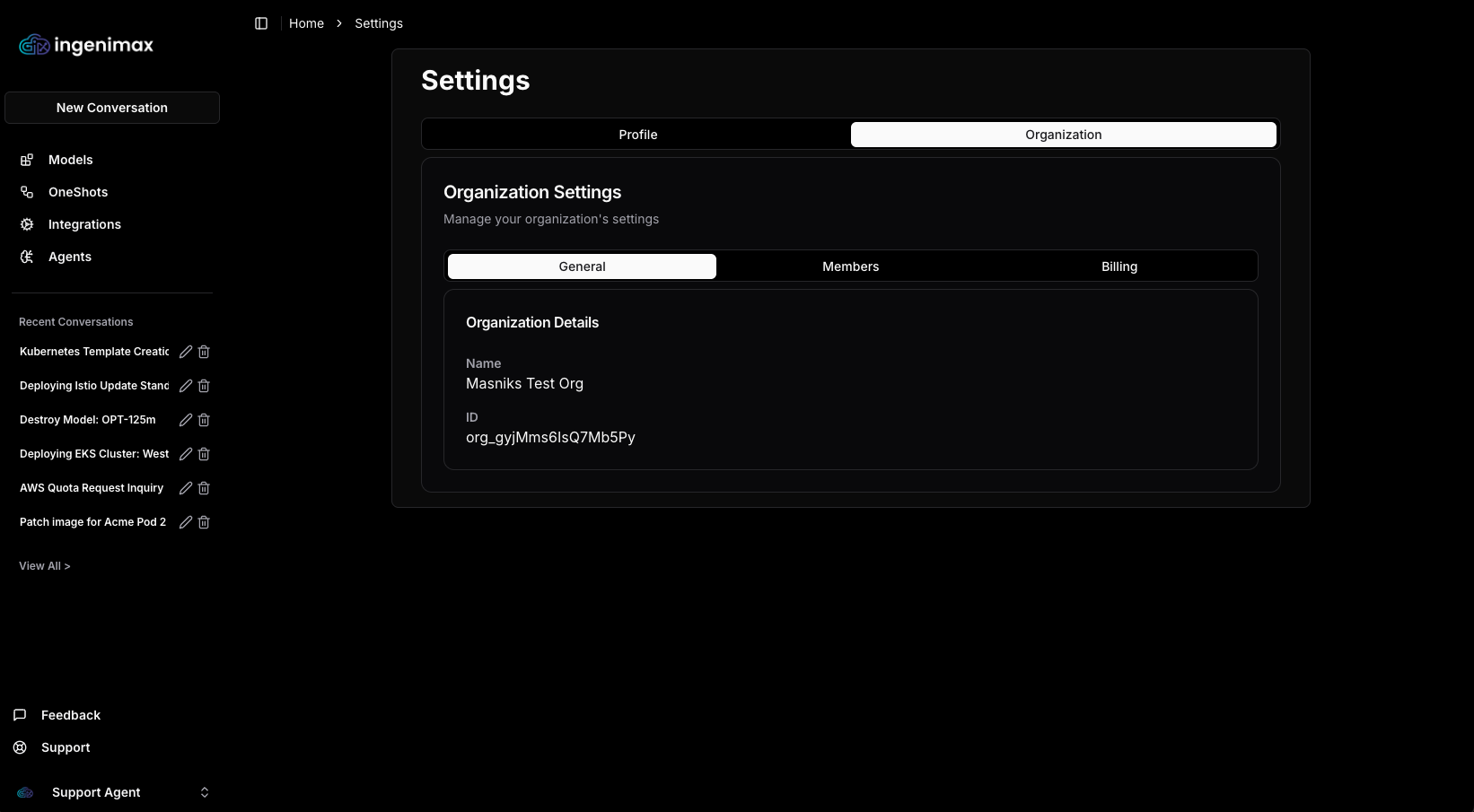Open the OneShots section

77,192
